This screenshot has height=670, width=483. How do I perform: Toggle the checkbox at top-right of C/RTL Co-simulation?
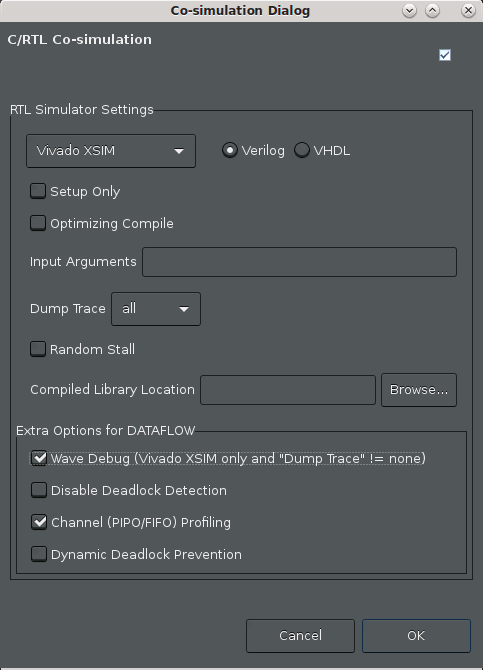tap(445, 55)
